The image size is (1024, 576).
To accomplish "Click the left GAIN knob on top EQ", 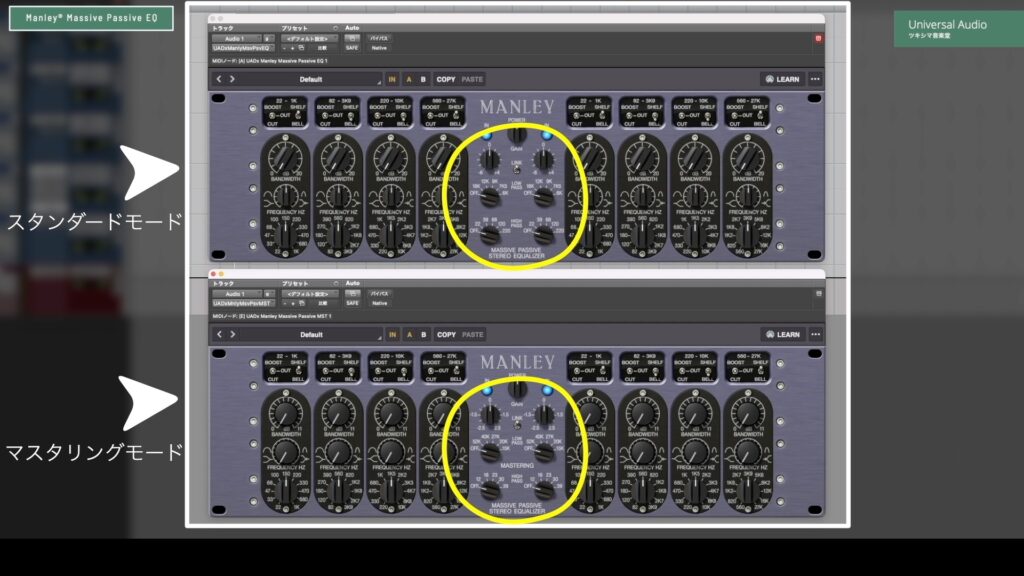I will 489,160.
